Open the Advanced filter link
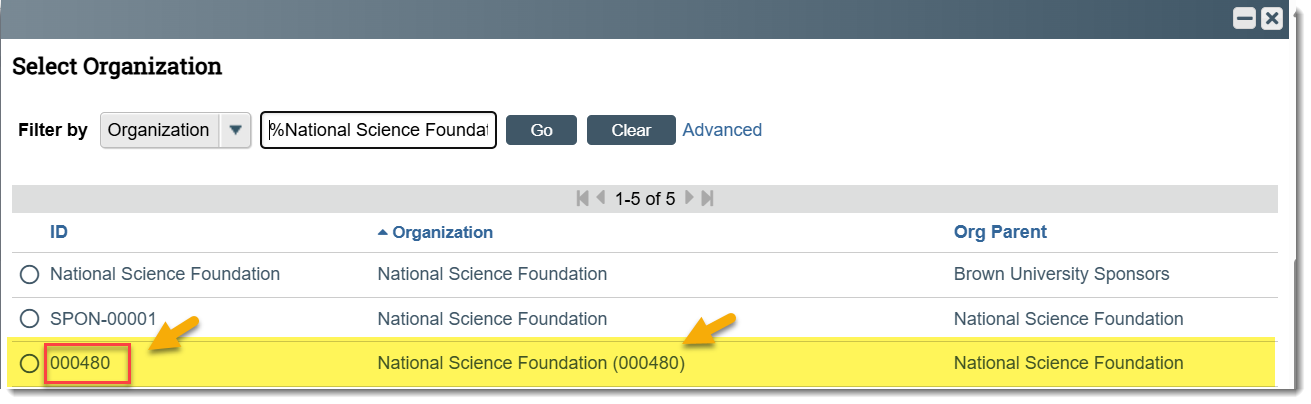1311x404 pixels. 722,130
